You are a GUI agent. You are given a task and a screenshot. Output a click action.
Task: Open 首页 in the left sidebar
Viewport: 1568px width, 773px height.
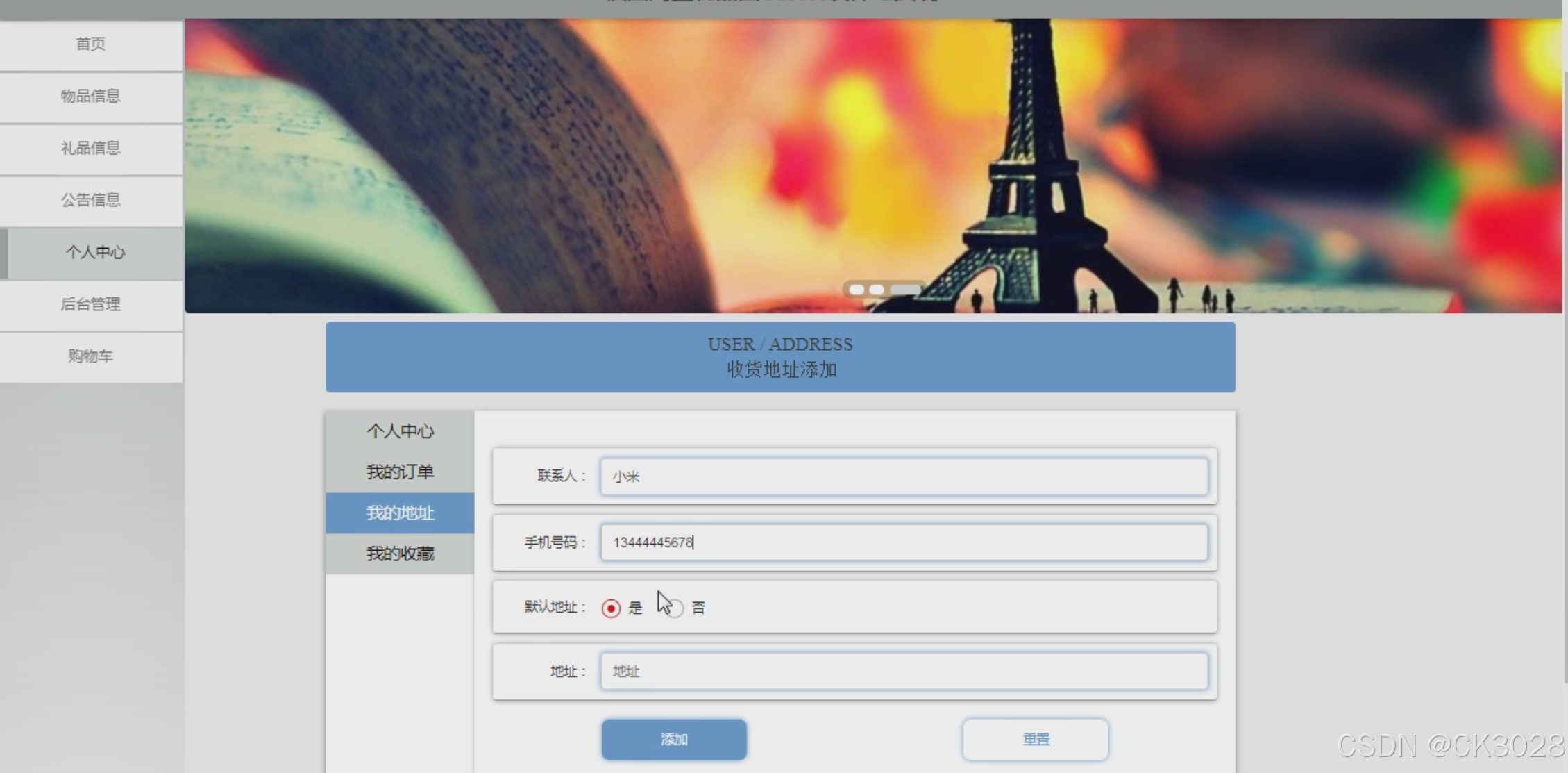[x=91, y=44]
